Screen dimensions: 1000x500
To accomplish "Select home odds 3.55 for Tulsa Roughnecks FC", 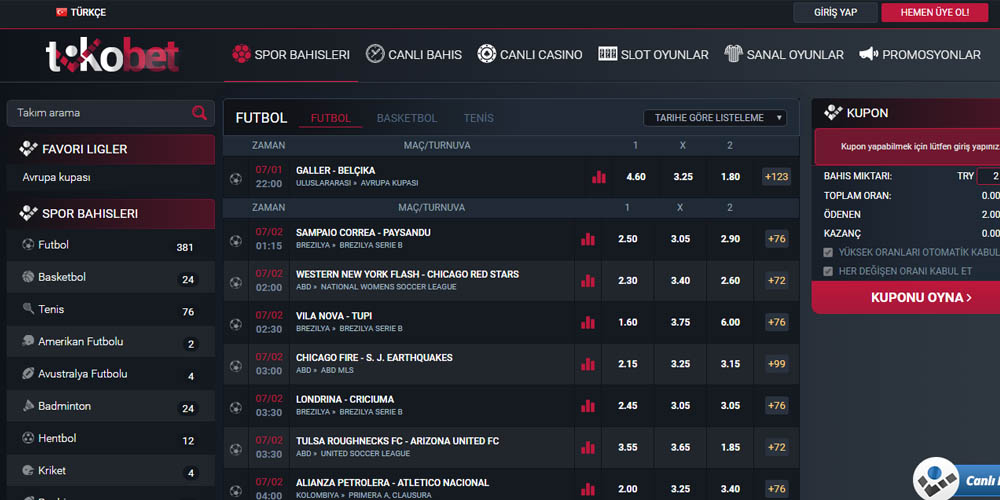I will (628, 448).
